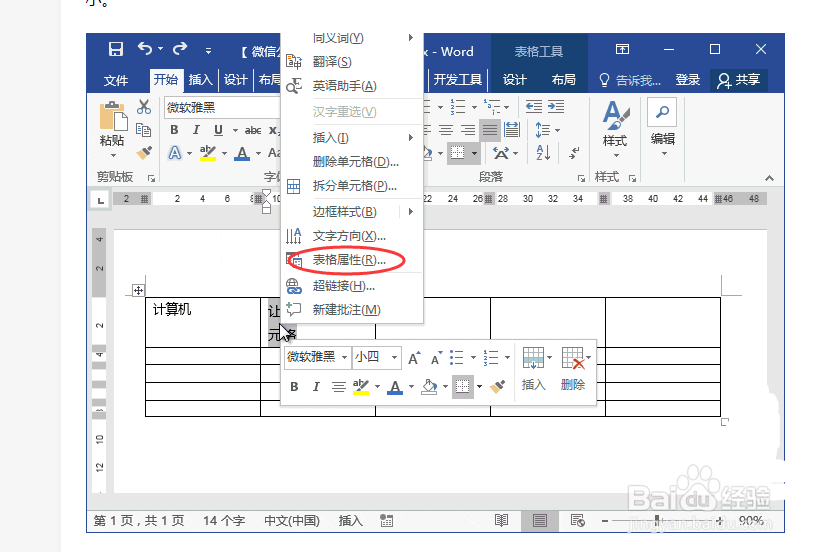This screenshot has height=552, width=818.
Task: Apply ribbon text highlight color
Action: (208, 153)
